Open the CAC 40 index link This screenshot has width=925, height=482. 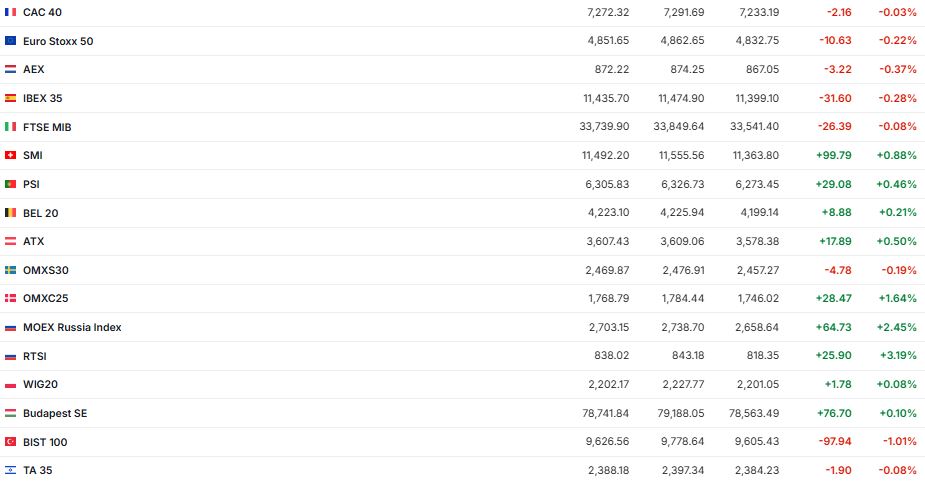pyautogui.click(x=42, y=12)
